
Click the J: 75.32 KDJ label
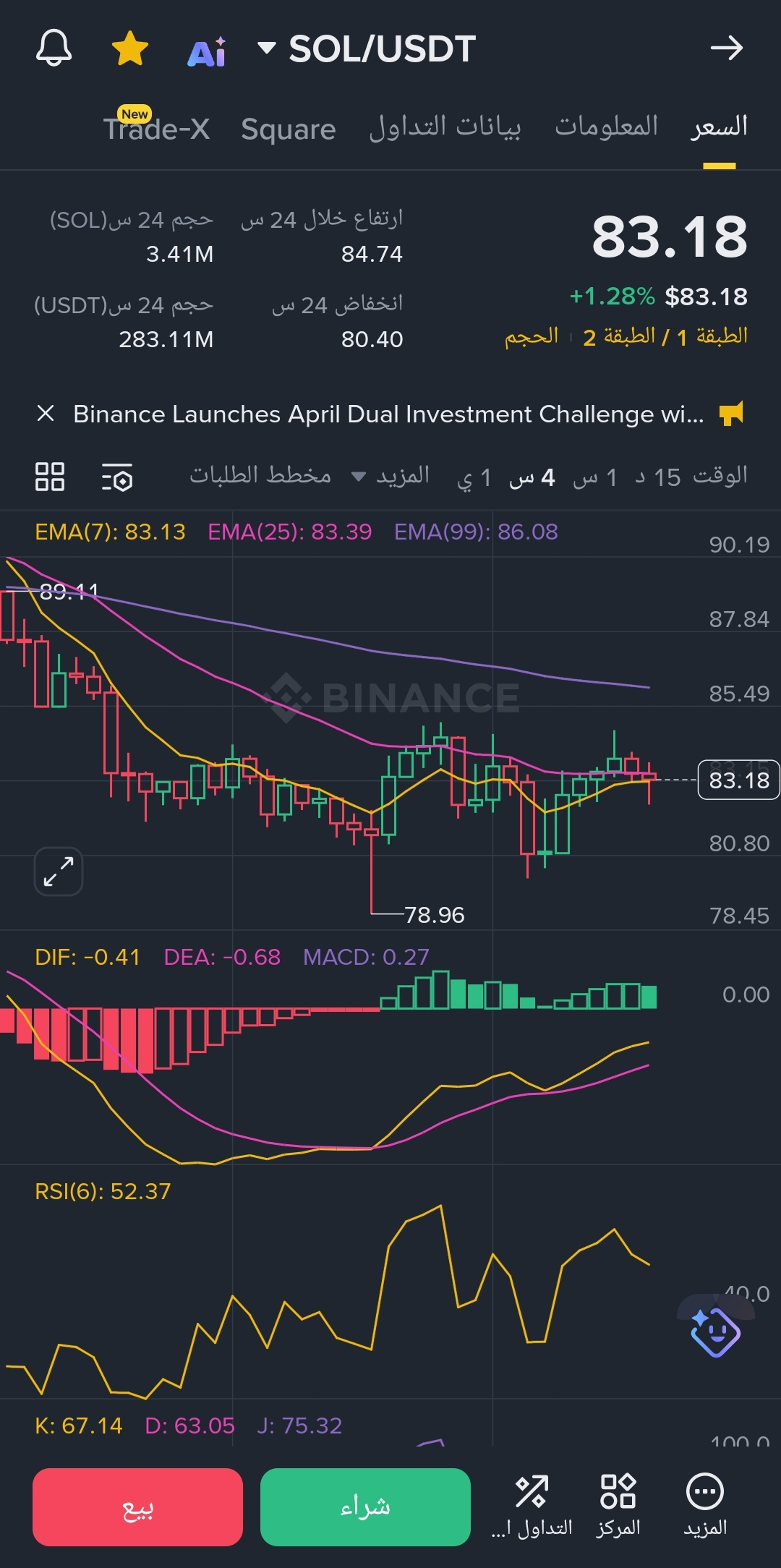(x=299, y=1426)
